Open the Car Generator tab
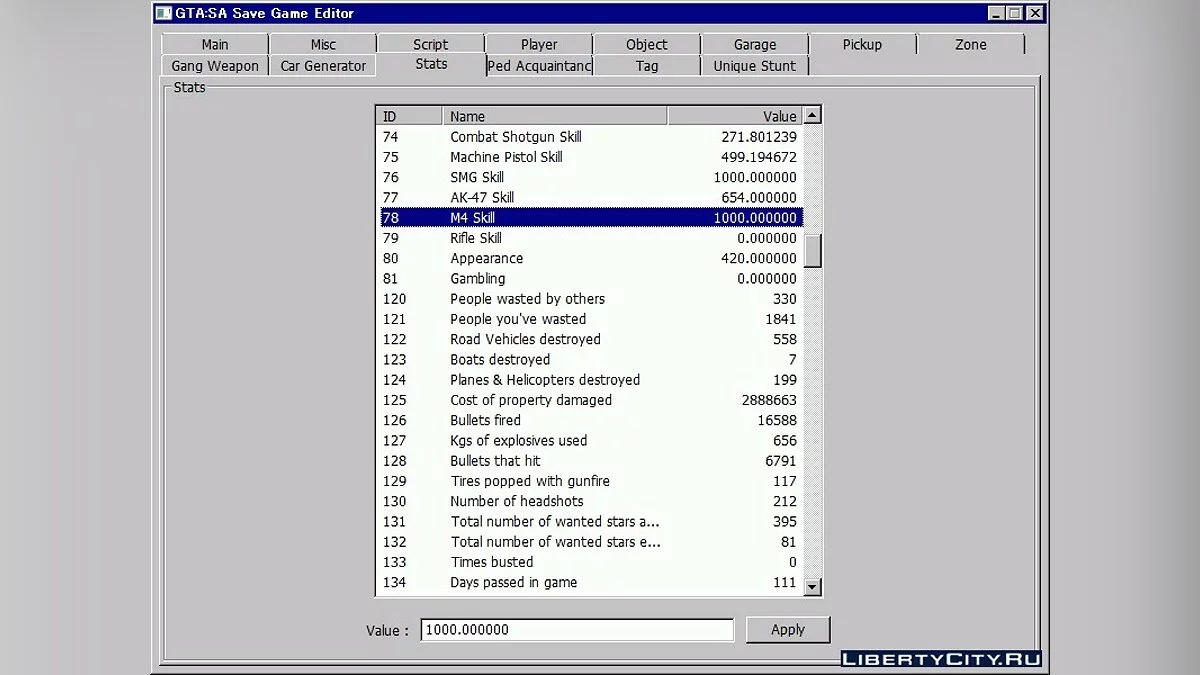Screen dimensions: 1200x675 pyautogui.click(x=323, y=66)
